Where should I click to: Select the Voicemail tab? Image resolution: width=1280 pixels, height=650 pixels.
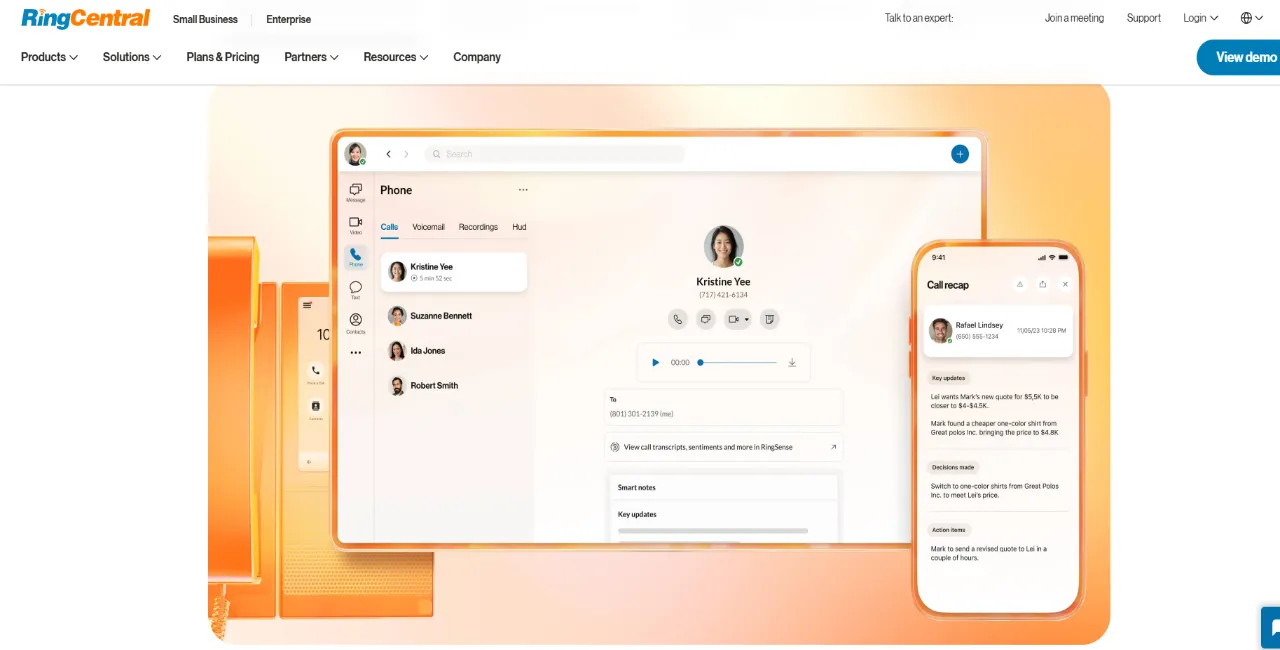tap(428, 227)
